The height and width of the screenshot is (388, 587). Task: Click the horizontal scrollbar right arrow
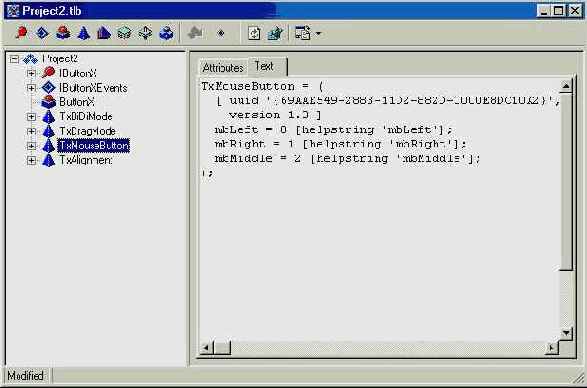[551, 348]
